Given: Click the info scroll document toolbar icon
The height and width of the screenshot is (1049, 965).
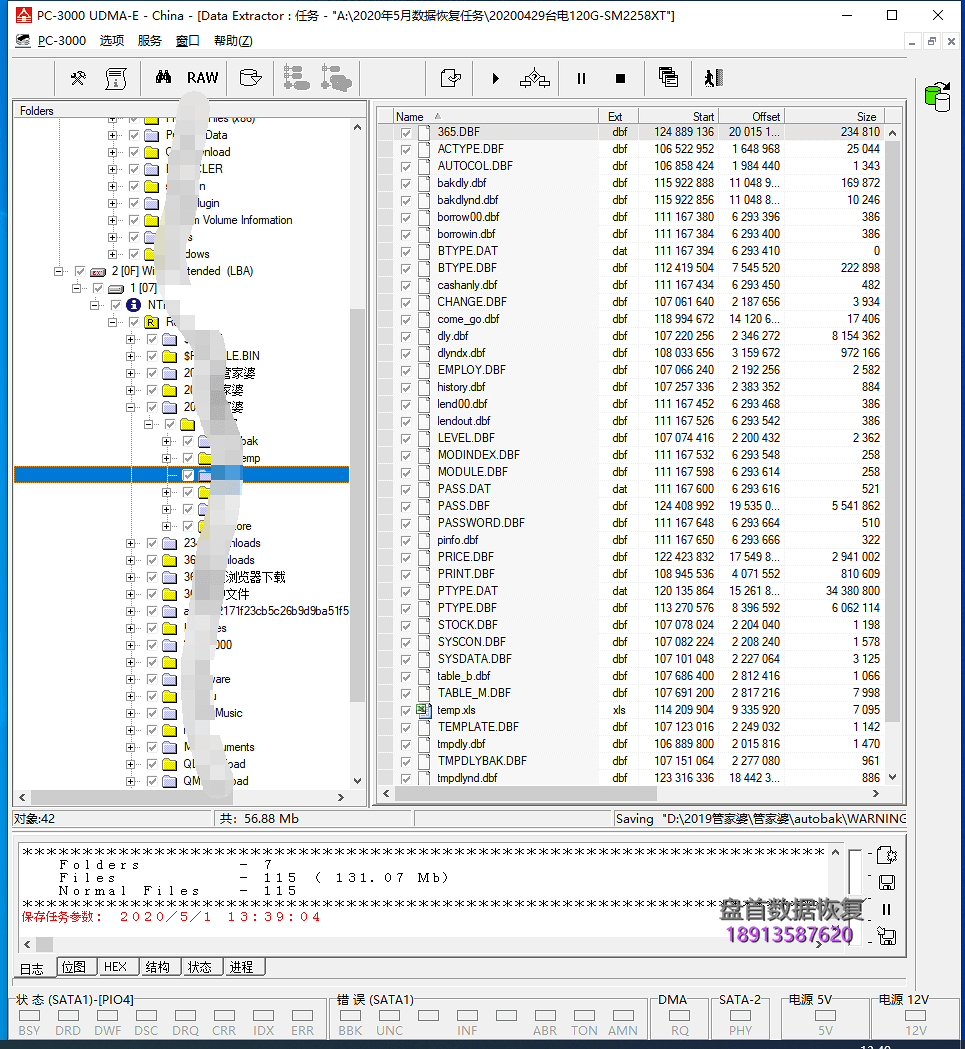Looking at the screenshot, I should point(116,78).
